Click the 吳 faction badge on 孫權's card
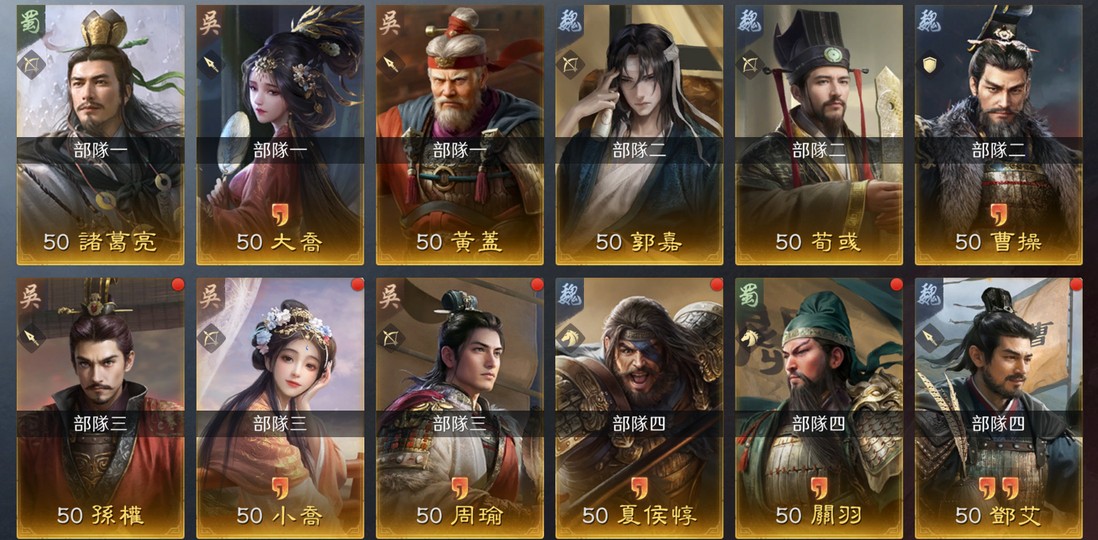1098x540 pixels. coord(31,296)
